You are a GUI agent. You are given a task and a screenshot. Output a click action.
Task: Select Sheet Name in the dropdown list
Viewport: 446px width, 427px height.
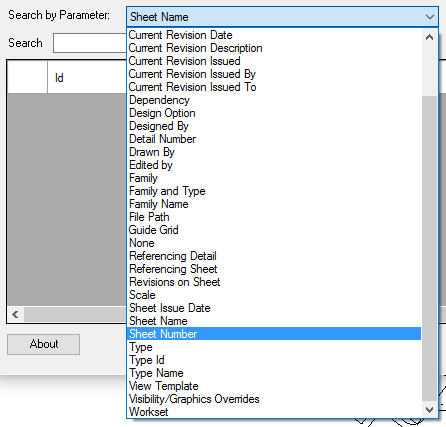pyautogui.click(x=274, y=321)
